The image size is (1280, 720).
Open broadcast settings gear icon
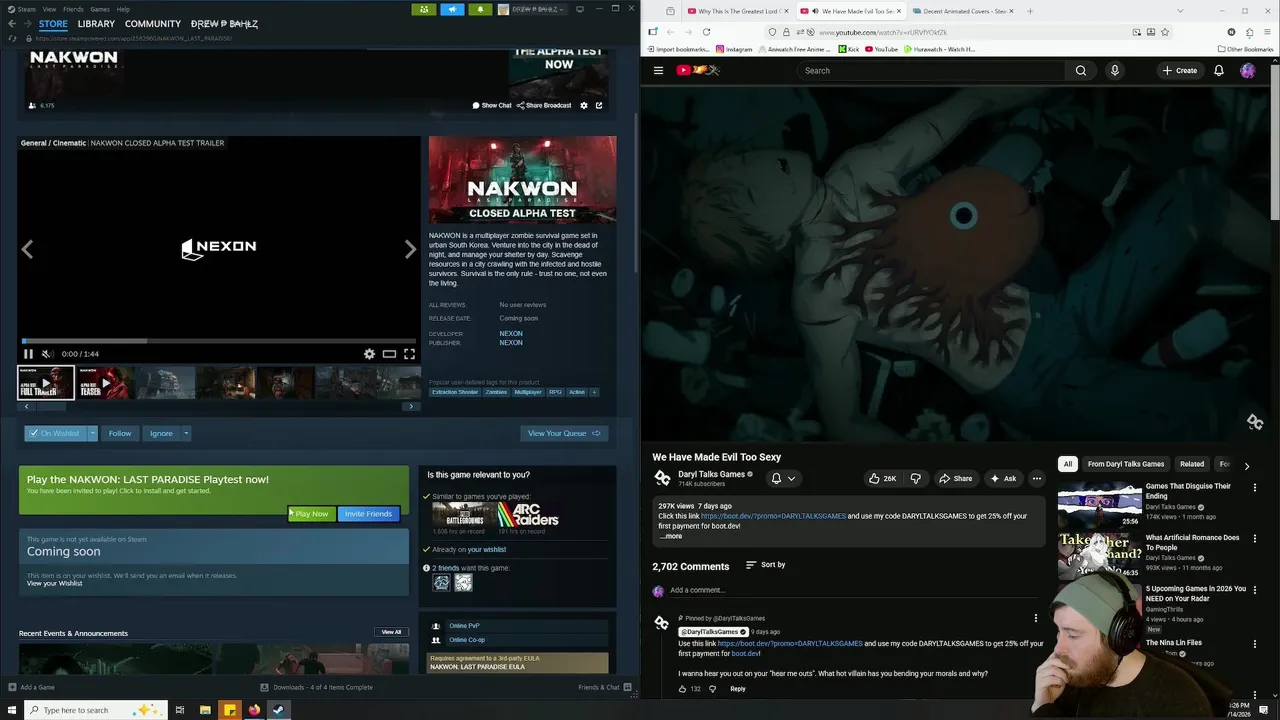tap(584, 105)
